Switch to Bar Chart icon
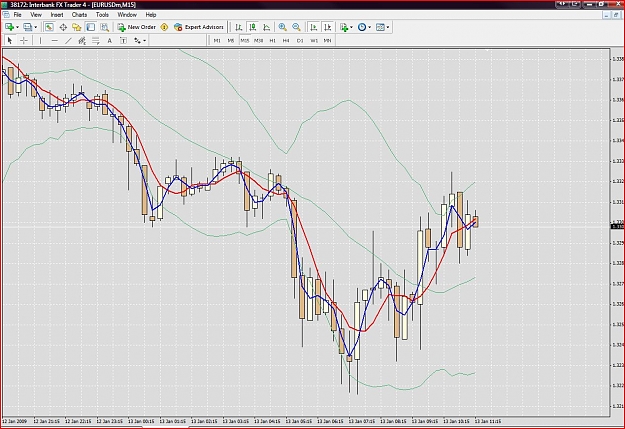Viewport: 625px width, 429px height. click(239, 27)
